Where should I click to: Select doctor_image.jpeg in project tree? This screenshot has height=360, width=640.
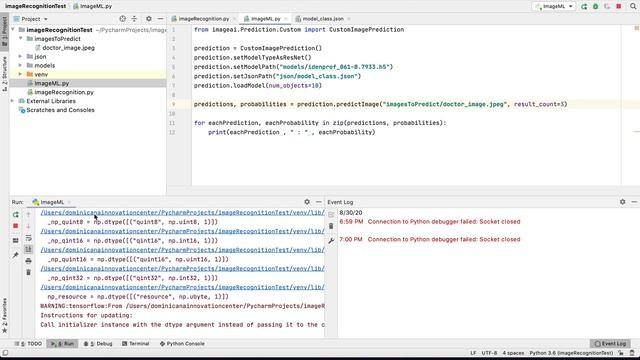[x=68, y=48]
